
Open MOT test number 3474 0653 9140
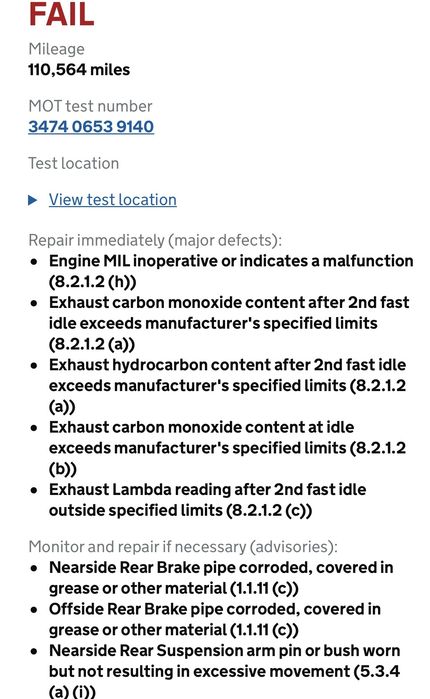point(91,127)
